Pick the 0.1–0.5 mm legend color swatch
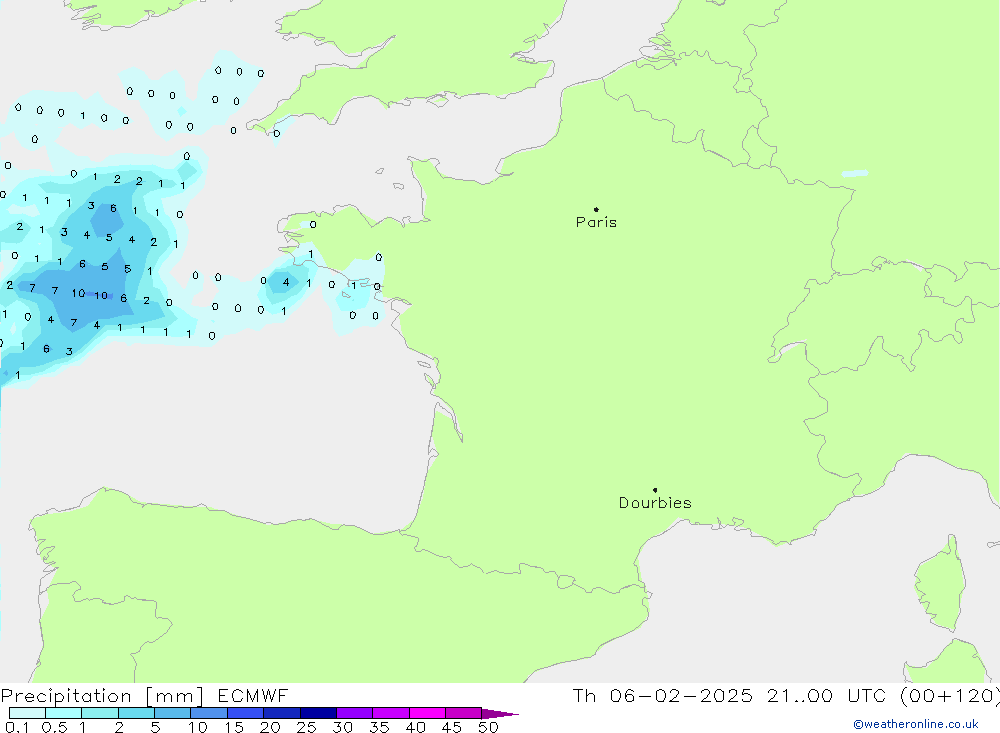1000x733 pixels. [x=27, y=713]
